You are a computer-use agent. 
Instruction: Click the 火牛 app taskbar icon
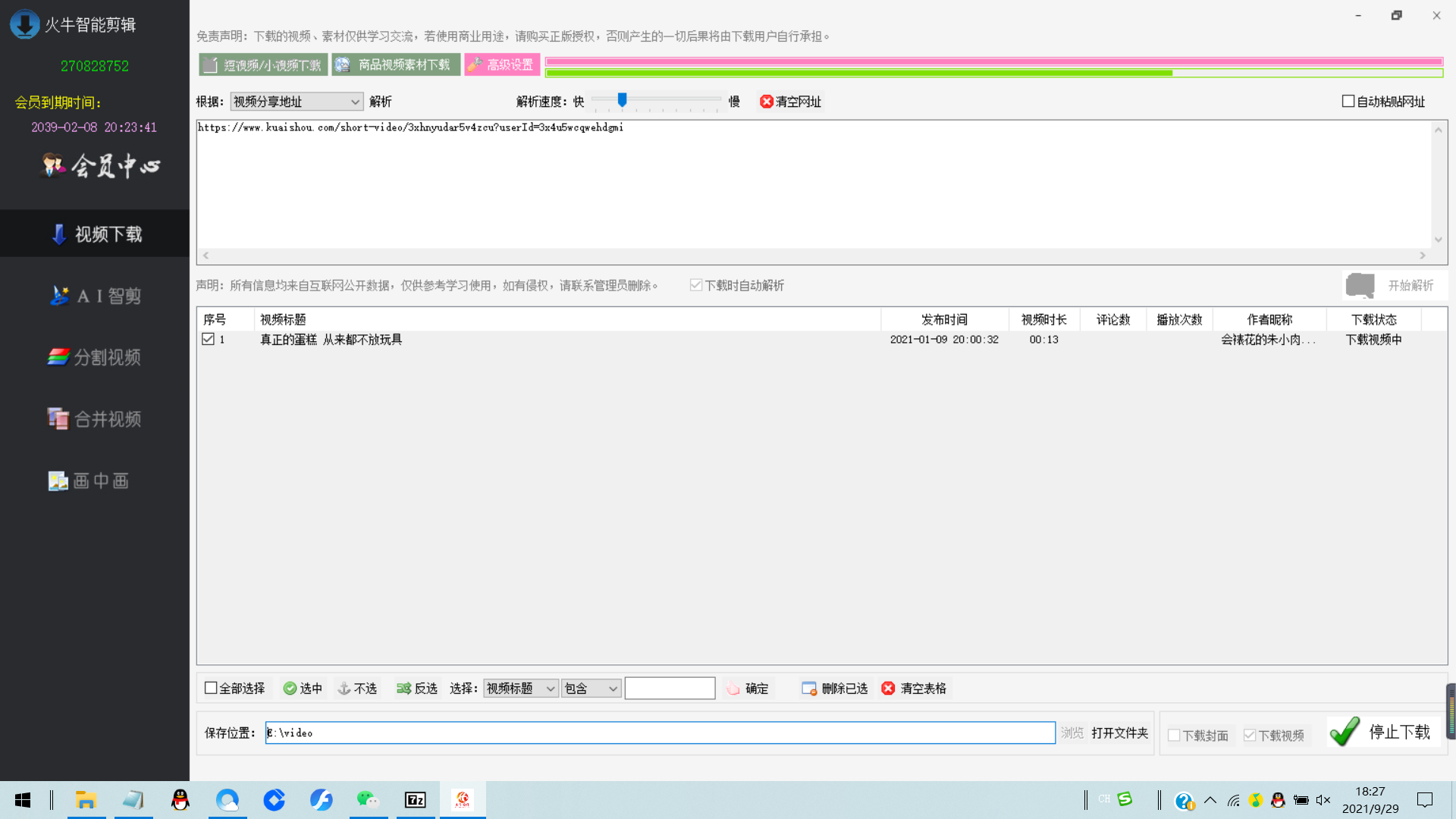pyautogui.click(x=463, y=800)
